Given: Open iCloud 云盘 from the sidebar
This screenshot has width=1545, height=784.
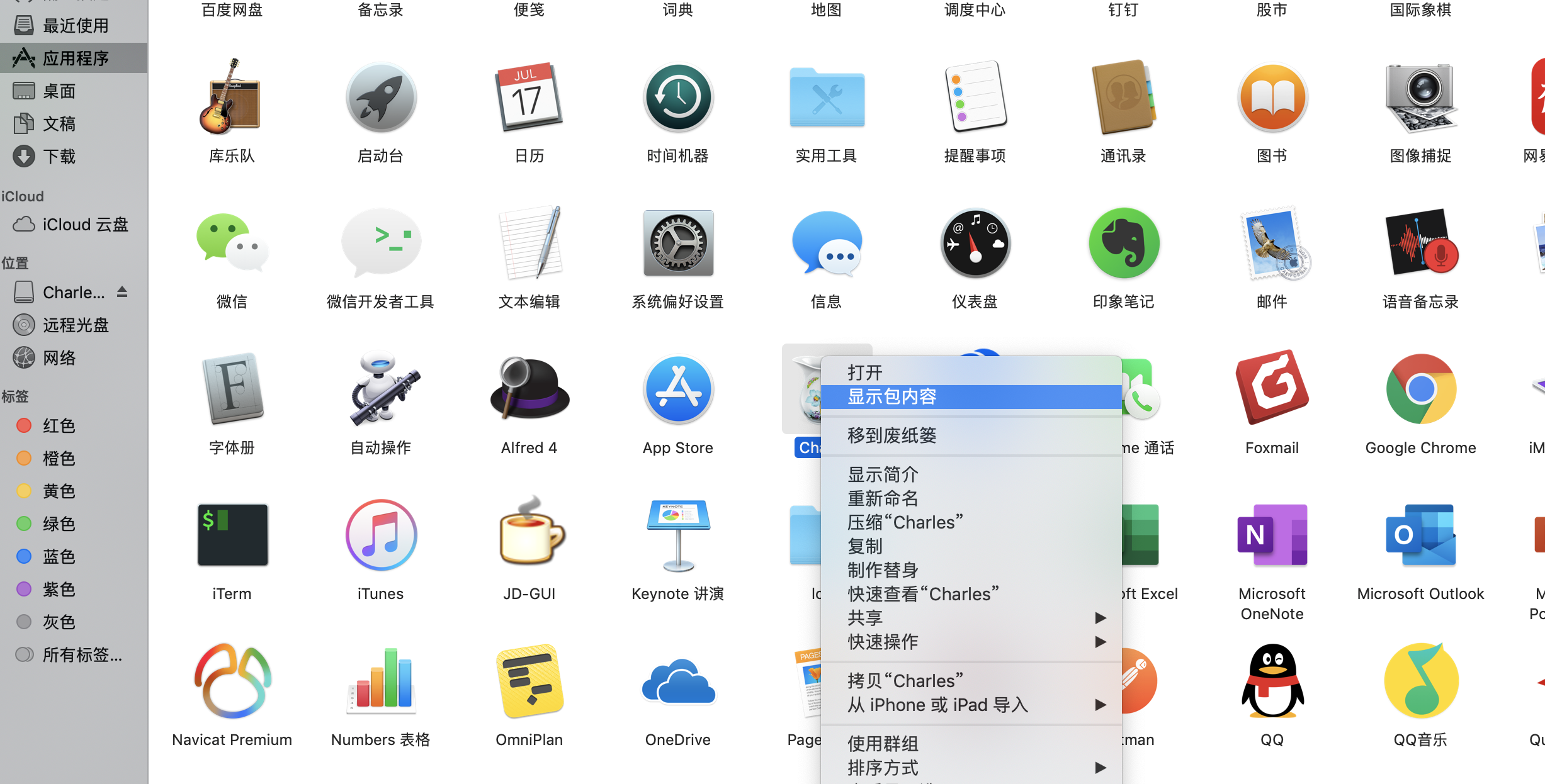Looking at the screenshot, I should point(84,224).
